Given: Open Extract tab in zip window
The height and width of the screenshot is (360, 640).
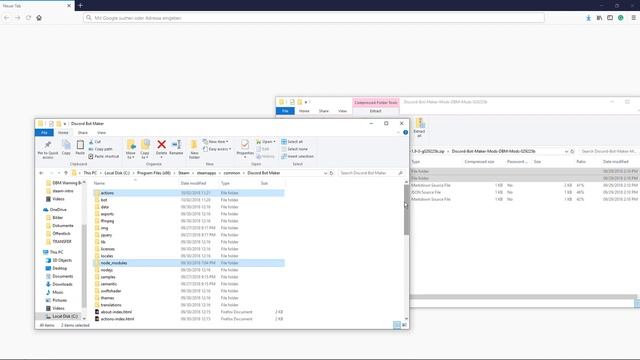Looking at the screenshot, I should pyautogui.click(x=376, y=111).
